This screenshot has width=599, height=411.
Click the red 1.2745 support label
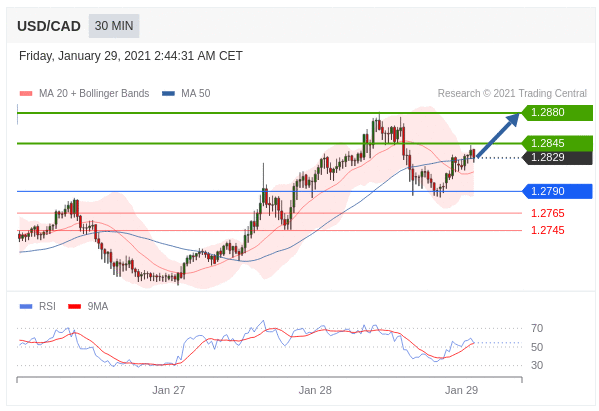click(x=547, y=230)
